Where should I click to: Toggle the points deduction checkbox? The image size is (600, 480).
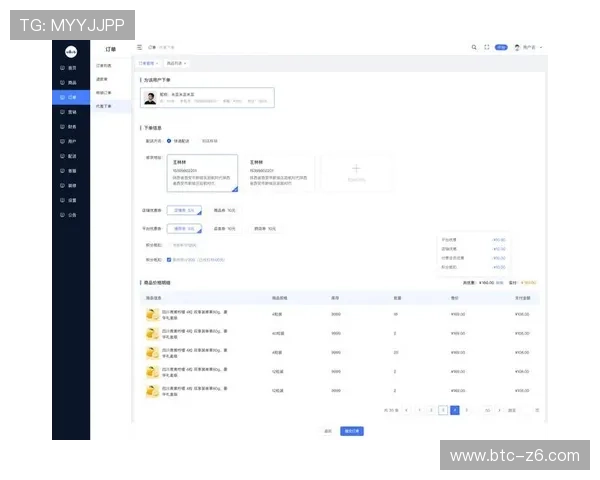tap(169, 259)
